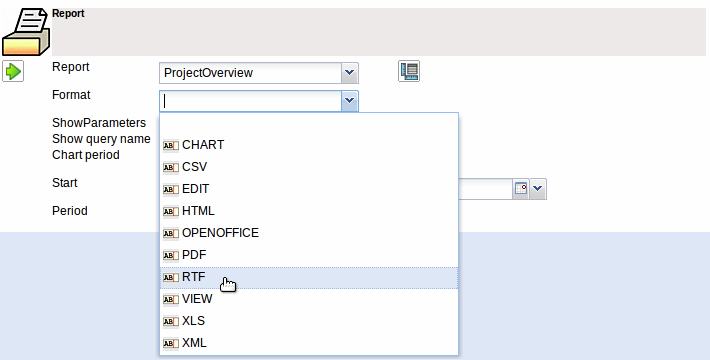Open the layout icon beside the Report dropdown

tap(409, 71)
